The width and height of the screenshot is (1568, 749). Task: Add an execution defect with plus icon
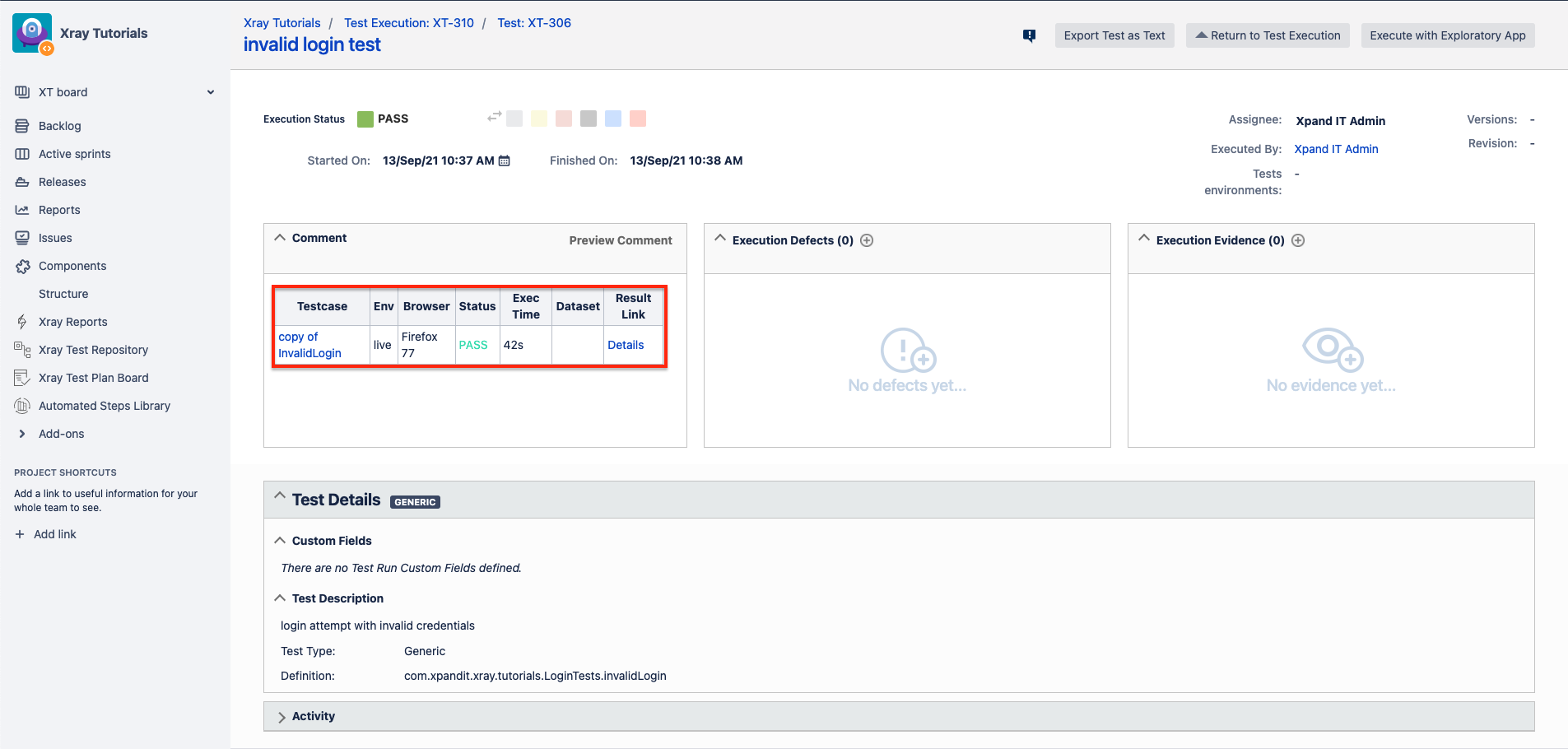click(867, 240)
